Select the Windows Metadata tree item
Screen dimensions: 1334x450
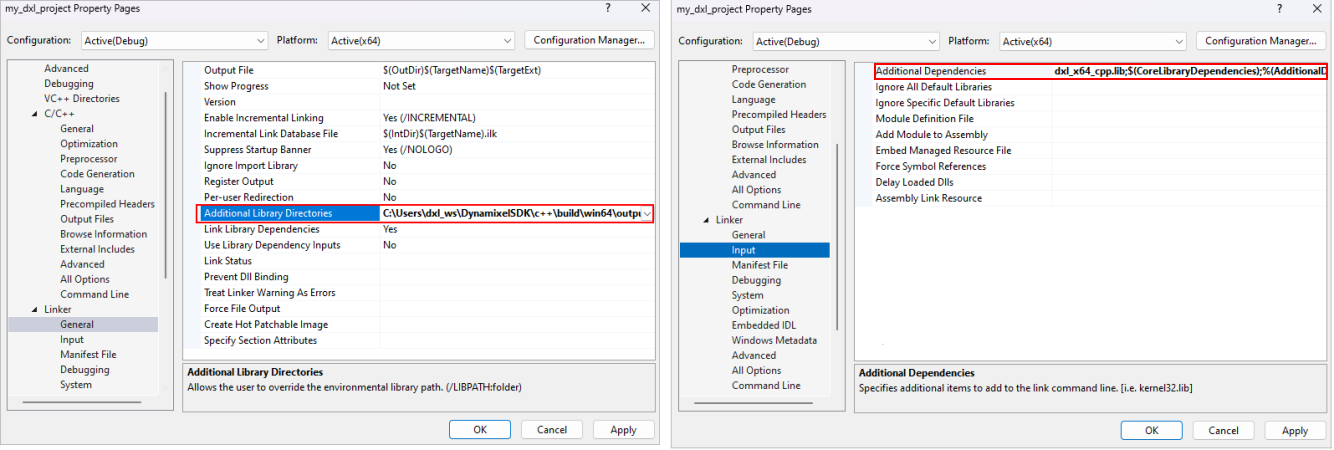click(x=773, y=340)
